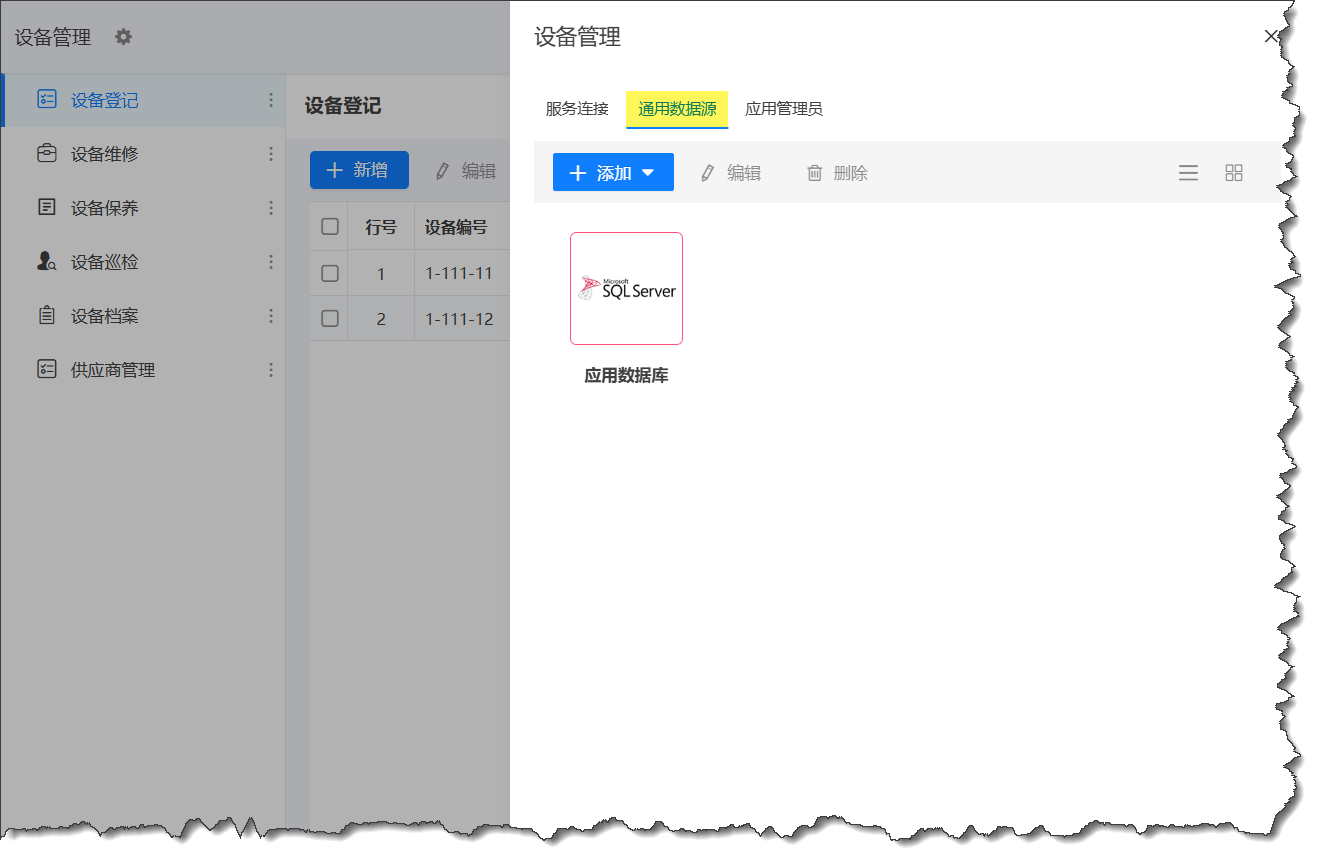
Task: Check the checkbox for row 1
Action: (x=328, y=272)
